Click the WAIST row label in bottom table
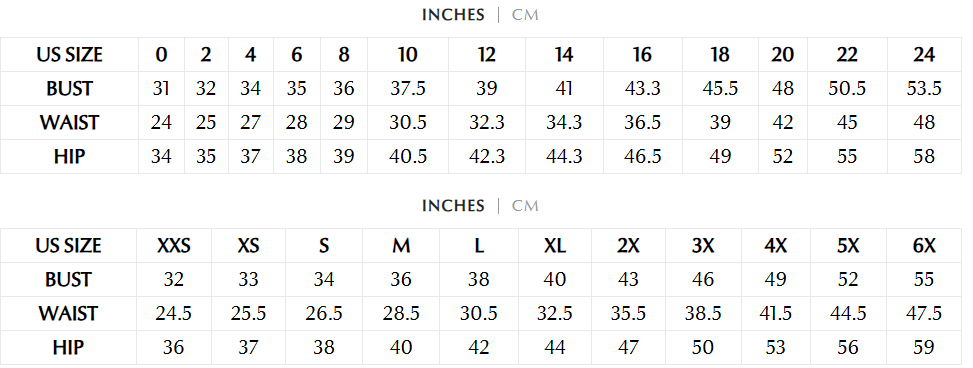The width and height of the screenshot is (973, 368). point(68,313)
